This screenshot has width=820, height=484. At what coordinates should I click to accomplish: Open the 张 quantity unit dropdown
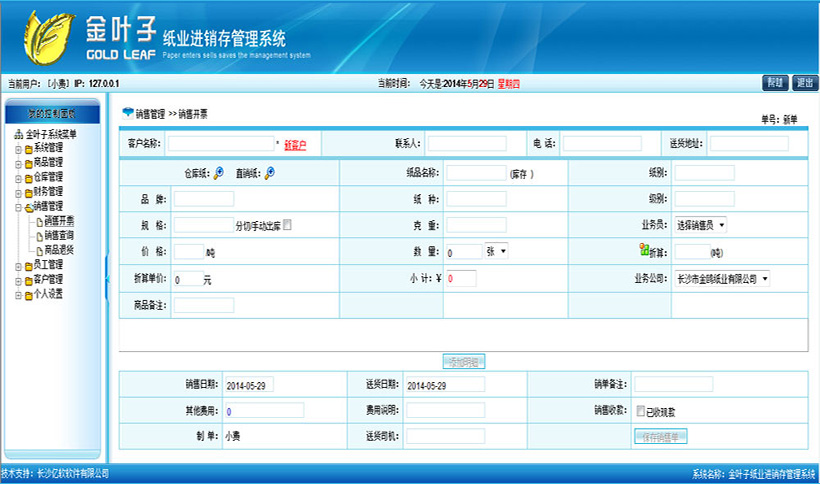click(496, 251)
